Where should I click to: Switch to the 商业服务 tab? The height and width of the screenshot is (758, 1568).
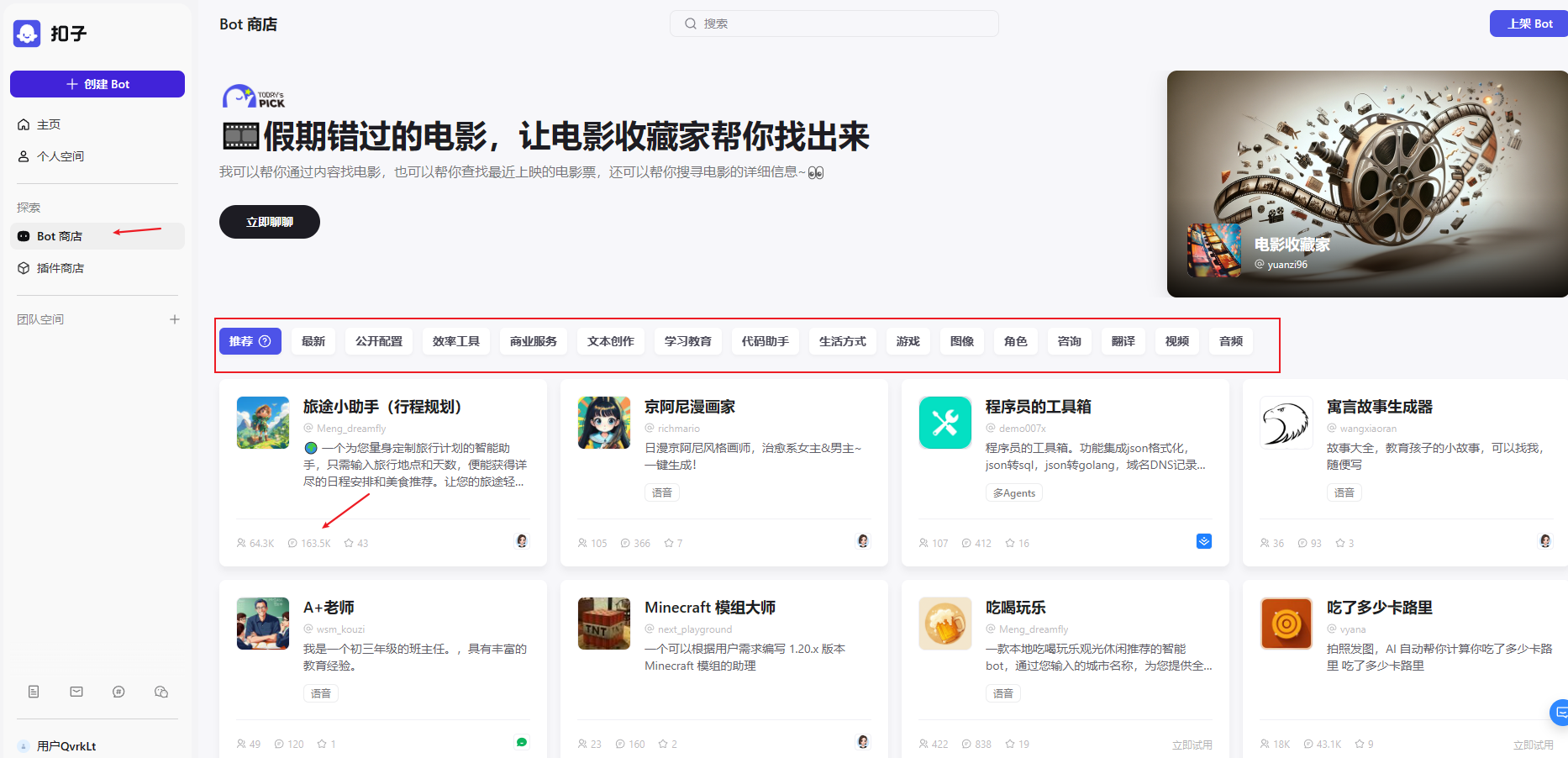[534, 341]
